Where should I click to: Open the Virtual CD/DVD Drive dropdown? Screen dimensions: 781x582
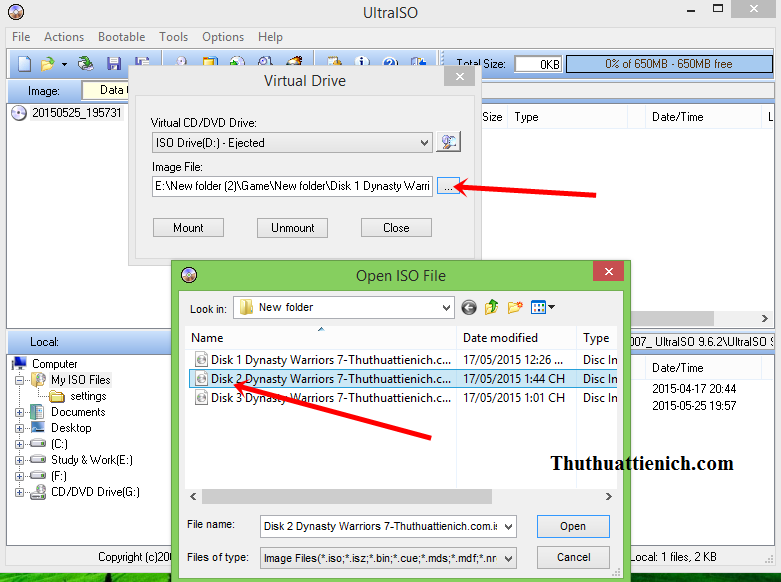424,143
